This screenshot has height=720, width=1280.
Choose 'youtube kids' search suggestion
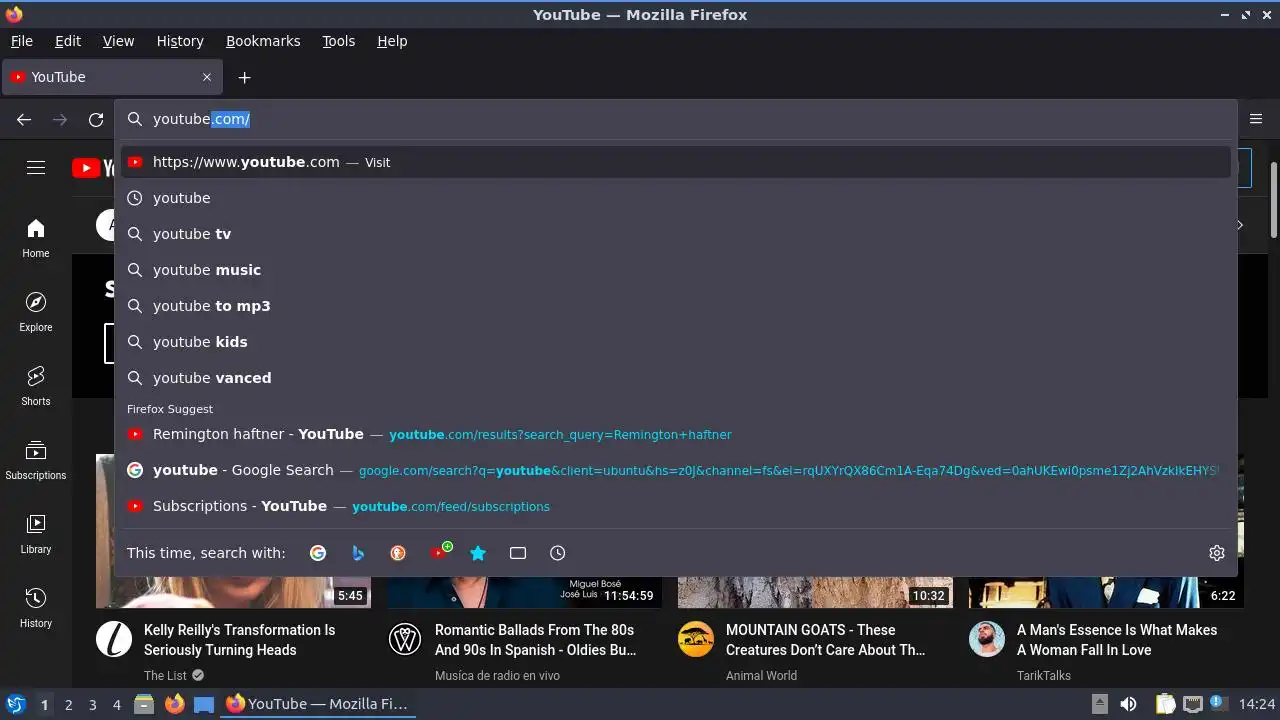coord(676,342)
